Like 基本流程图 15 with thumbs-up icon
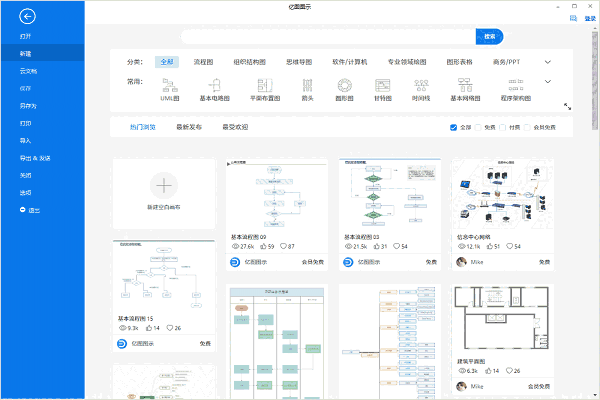The height and width of the screenshot is (400, 600). 149,328
